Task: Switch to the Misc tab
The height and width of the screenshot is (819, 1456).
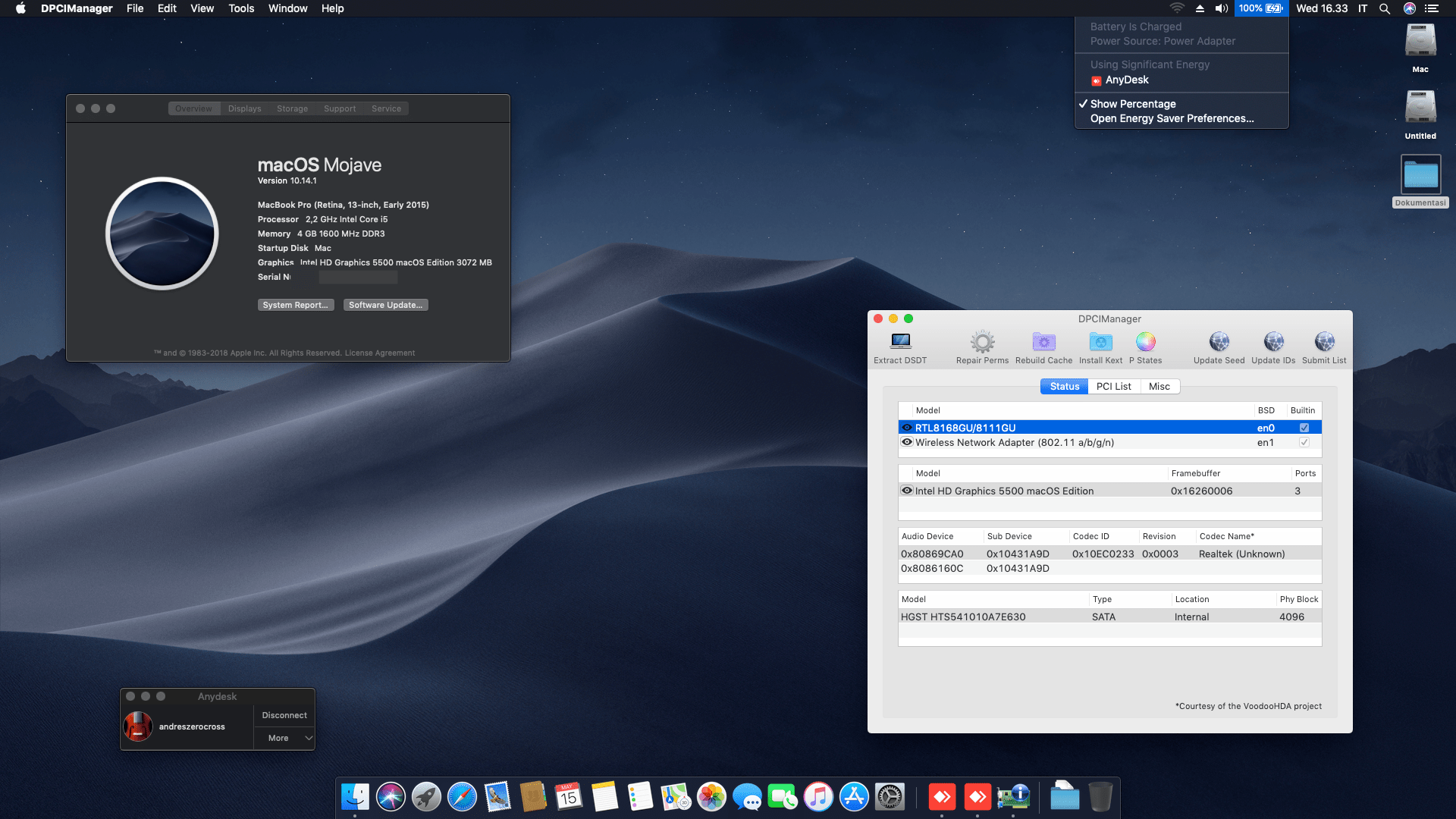Action: (x=1159, y=386)
